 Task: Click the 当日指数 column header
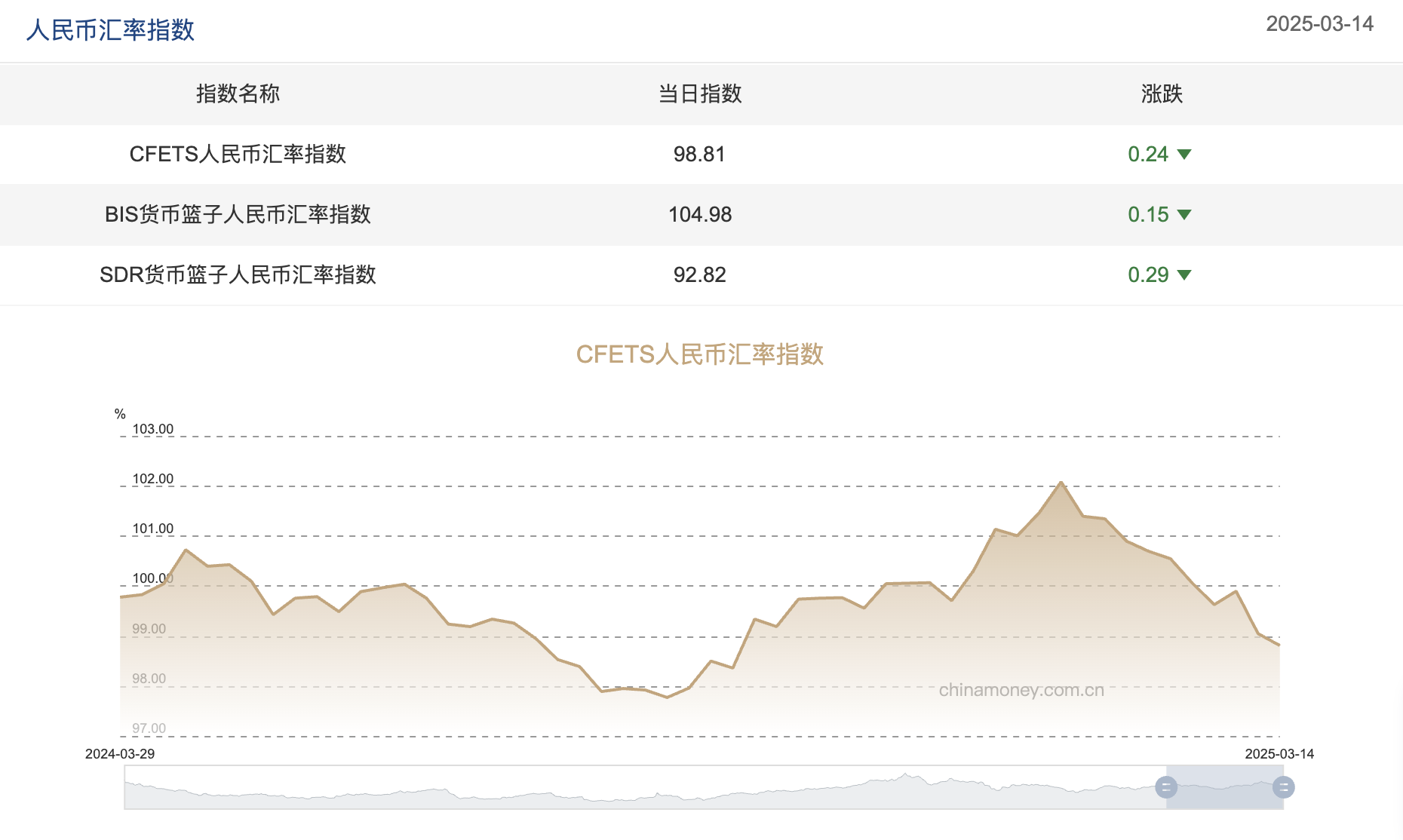700,94
